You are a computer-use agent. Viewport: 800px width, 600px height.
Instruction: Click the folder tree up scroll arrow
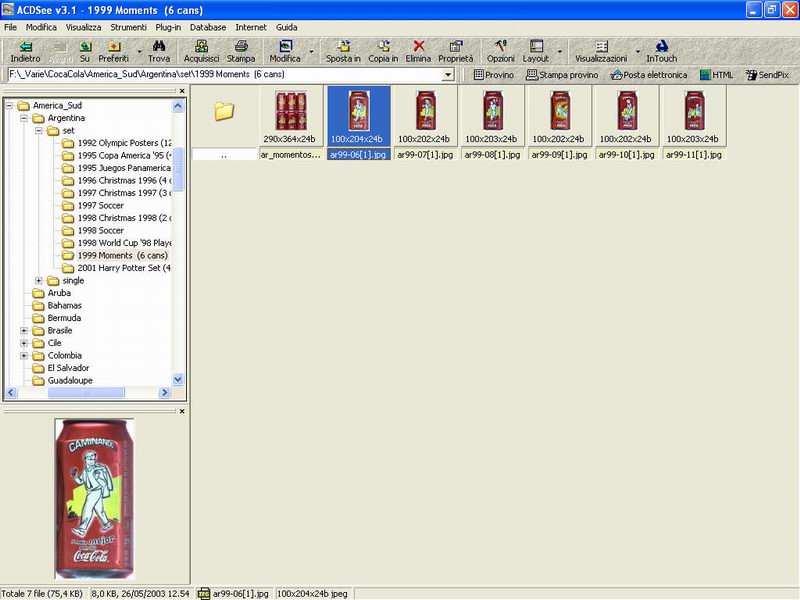[178, 106]
